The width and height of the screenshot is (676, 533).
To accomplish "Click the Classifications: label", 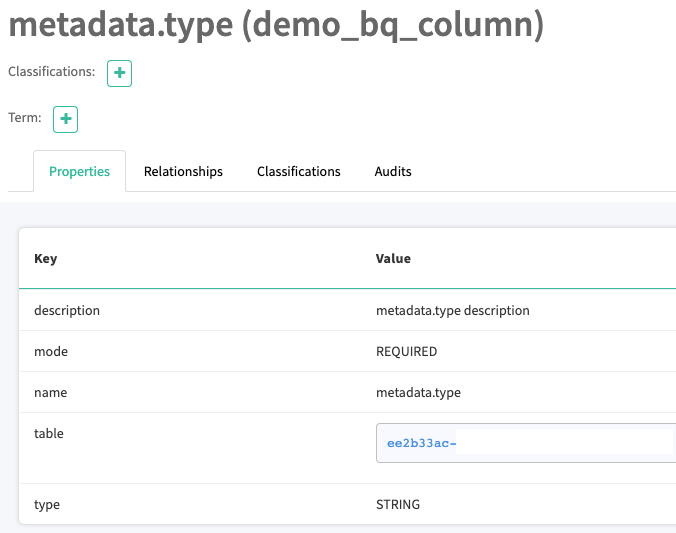I will pyautogui.click(x=52, y=72).
